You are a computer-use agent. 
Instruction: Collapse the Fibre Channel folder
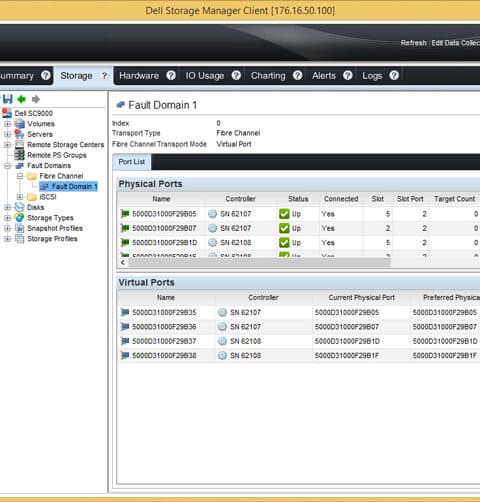coord(20,176)
